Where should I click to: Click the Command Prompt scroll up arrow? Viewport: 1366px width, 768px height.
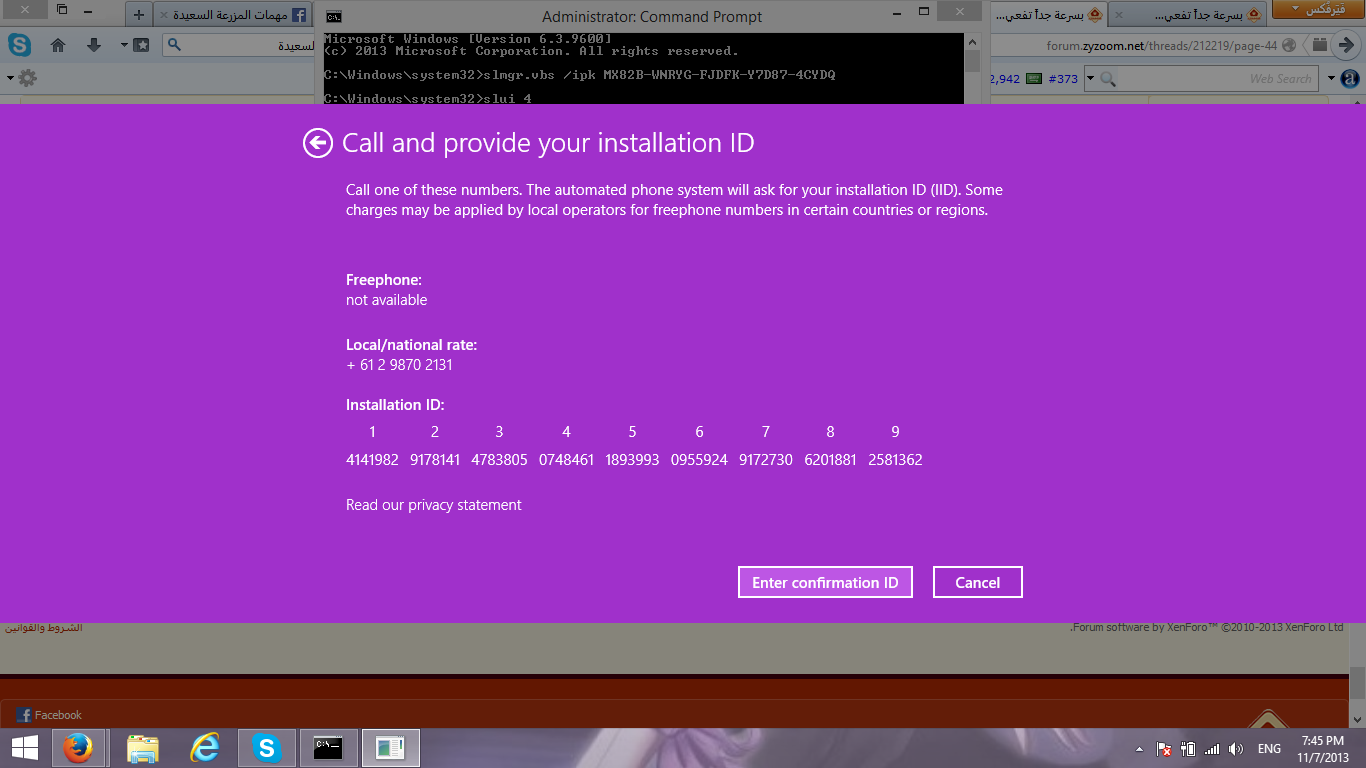click(x=972, y=41)
